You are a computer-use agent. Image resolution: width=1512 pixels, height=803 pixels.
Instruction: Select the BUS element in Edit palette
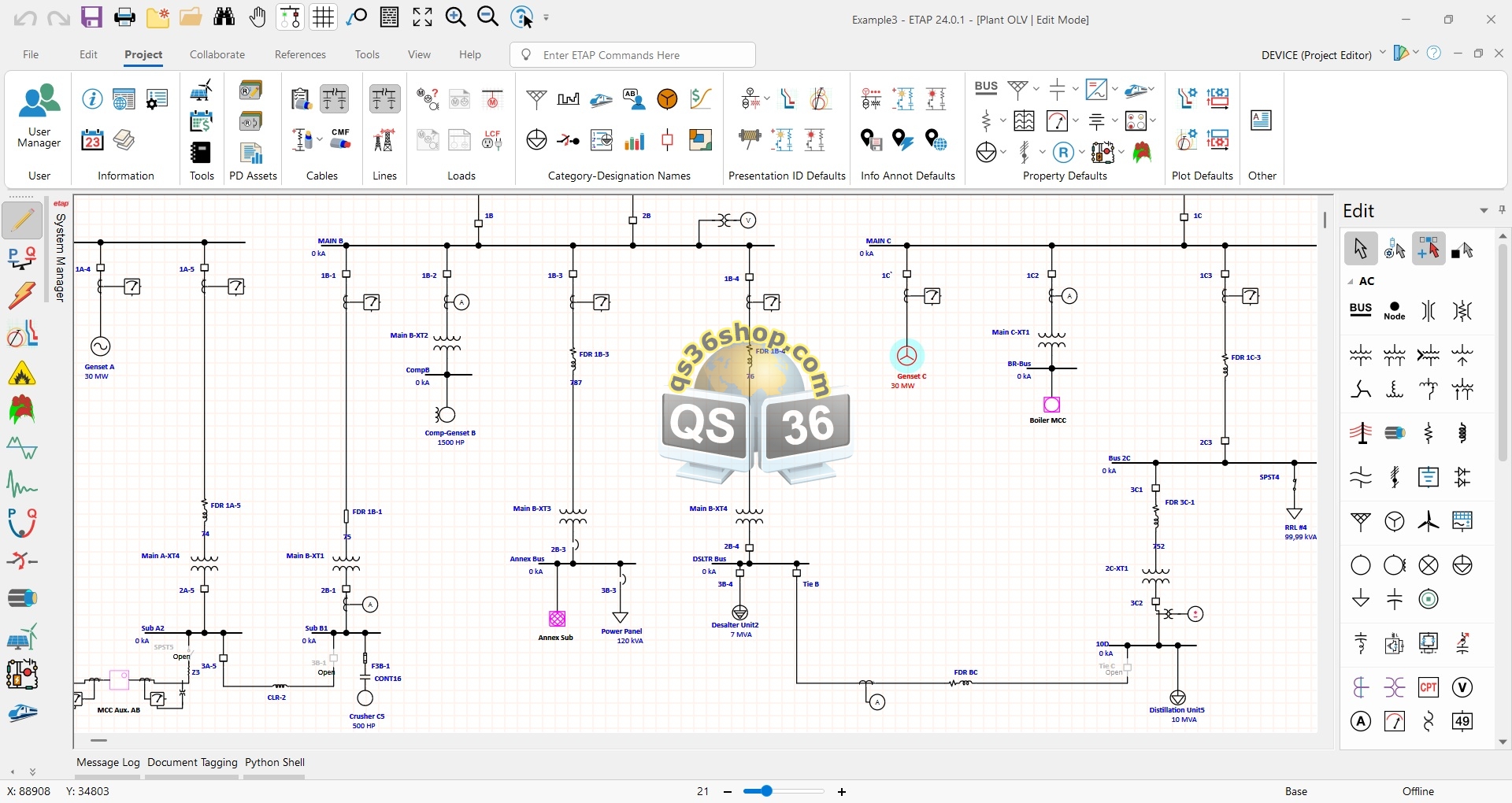[x=1361, y=310]
